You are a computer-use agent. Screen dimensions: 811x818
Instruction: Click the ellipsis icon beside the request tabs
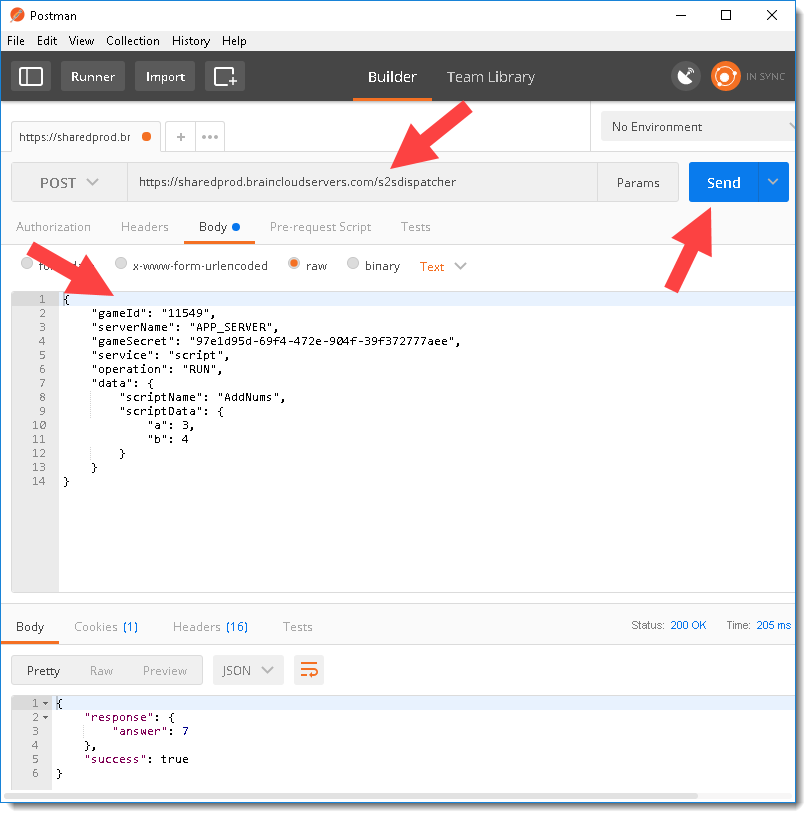pos(209,137)
